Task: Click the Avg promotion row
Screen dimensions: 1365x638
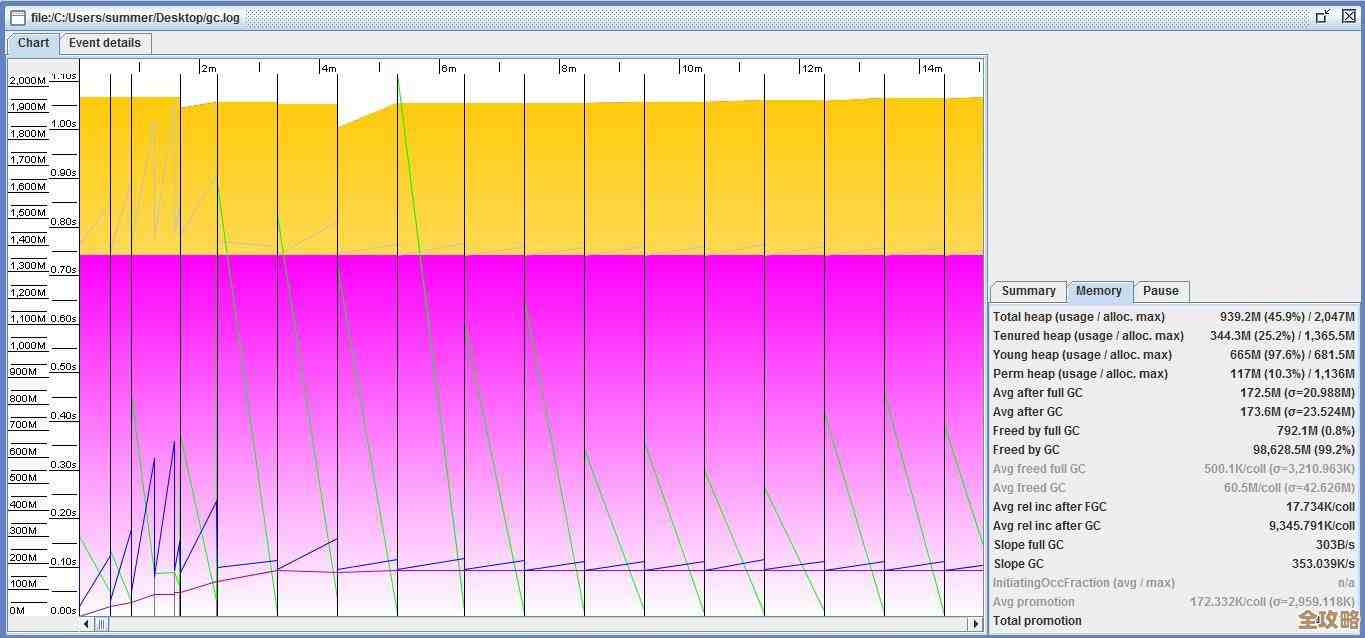Action: tap(1034, 602)
